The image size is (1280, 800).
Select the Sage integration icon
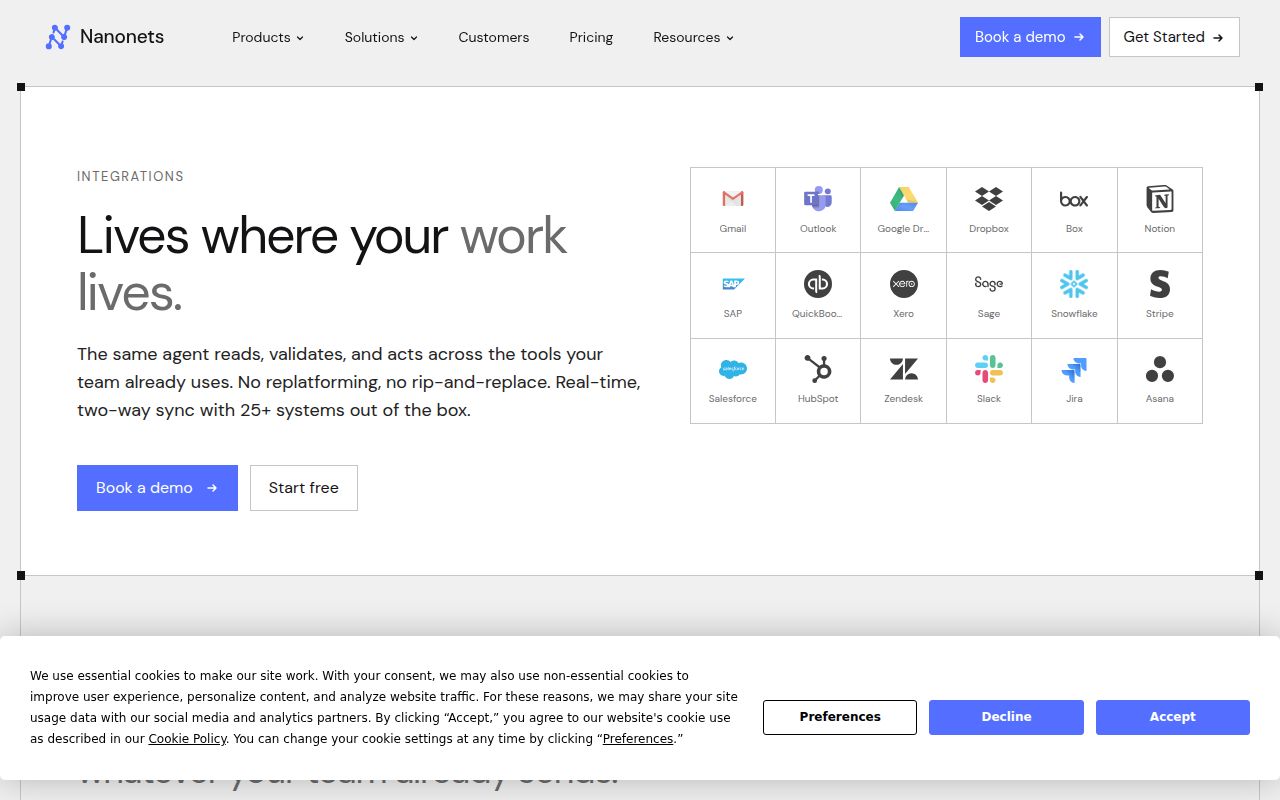pyautogui.click(x=989, y=284)
